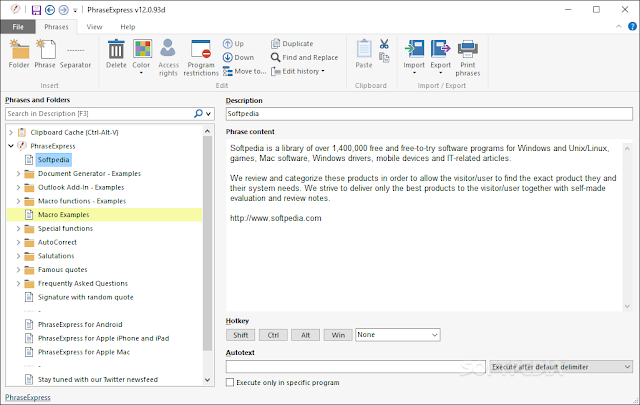Expand the Clipboard Cache node
The width and height of the screenshot is (640, 405).
(x=11, y=132)
